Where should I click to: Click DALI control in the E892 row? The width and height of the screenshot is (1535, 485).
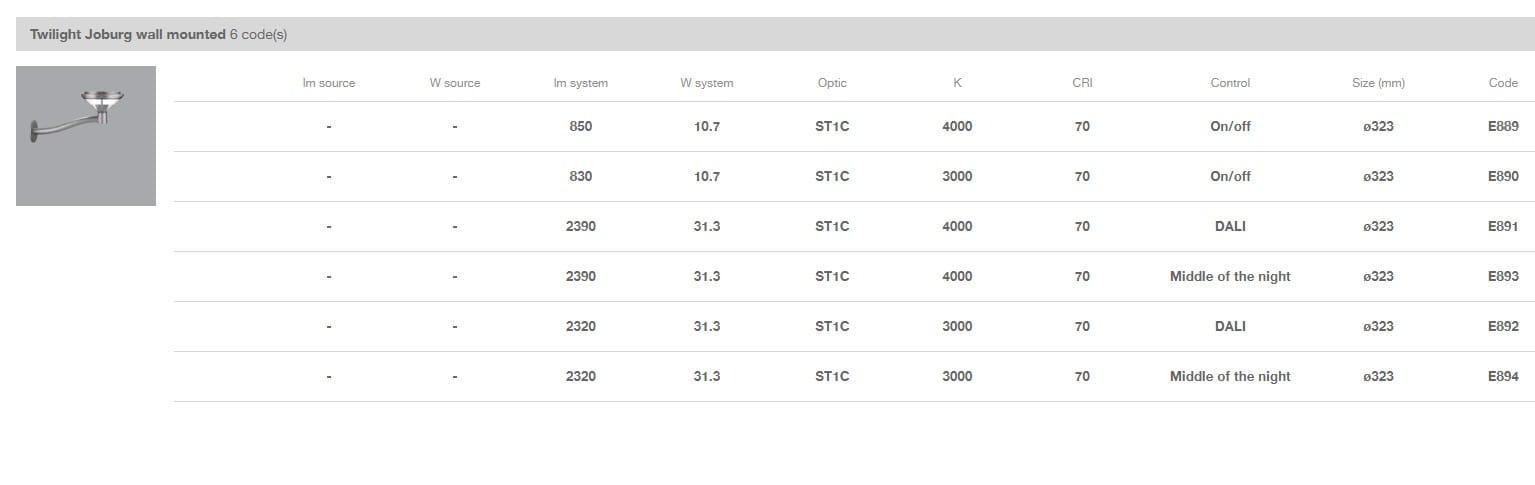(x=1230, y=326)
